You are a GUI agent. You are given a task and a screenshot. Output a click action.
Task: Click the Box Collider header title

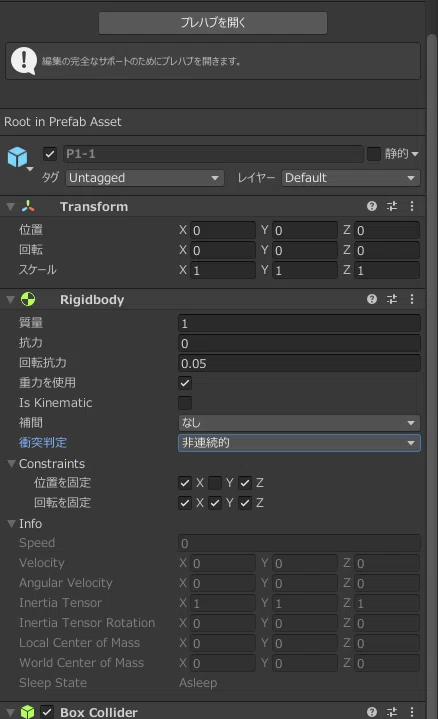coord(99,712)
